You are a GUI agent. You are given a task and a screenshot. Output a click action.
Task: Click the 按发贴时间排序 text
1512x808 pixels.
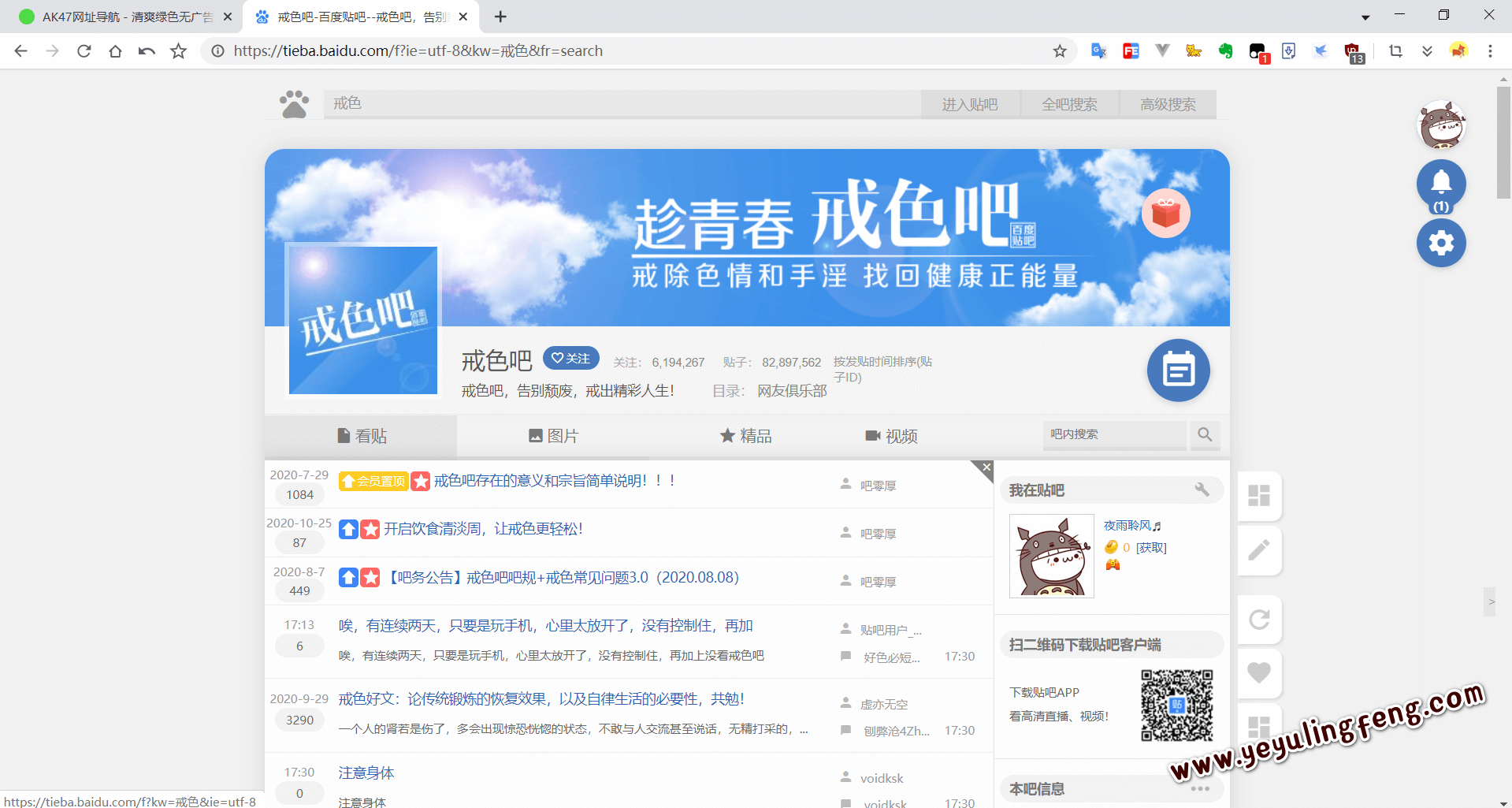(882, 369)
